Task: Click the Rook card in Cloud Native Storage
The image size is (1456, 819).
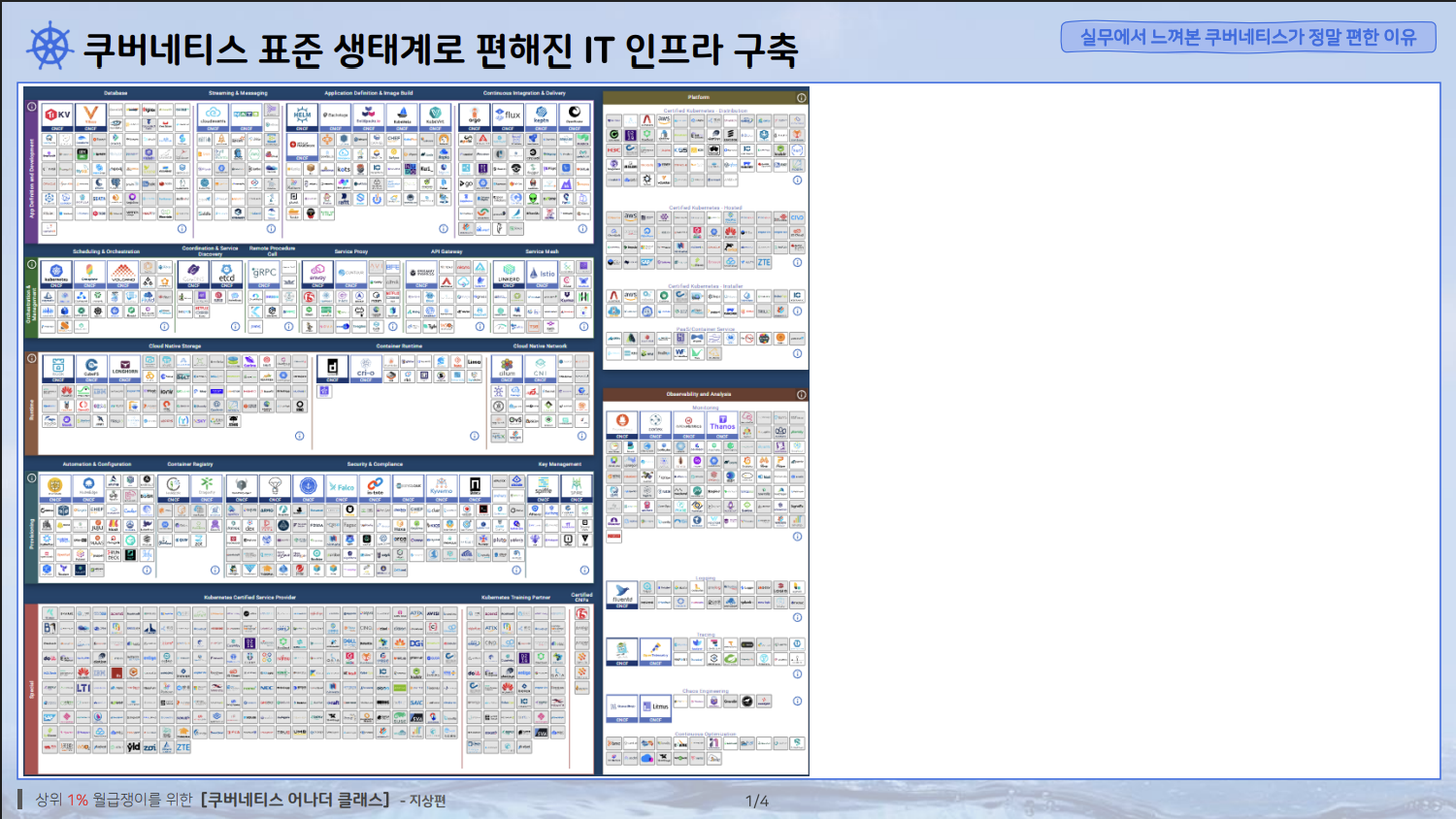Action: (x=58, y=369)
